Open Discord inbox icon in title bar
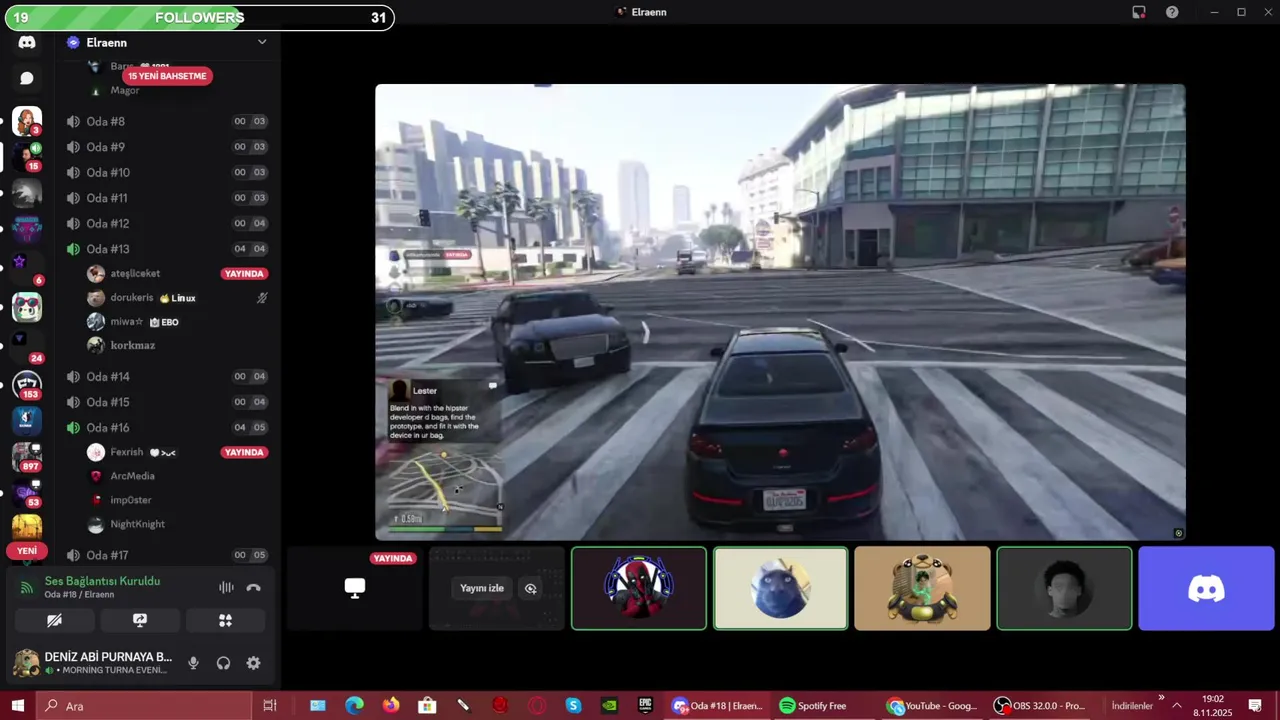Viewport: 1280px width, 720px height. (x=1139, y=12)
